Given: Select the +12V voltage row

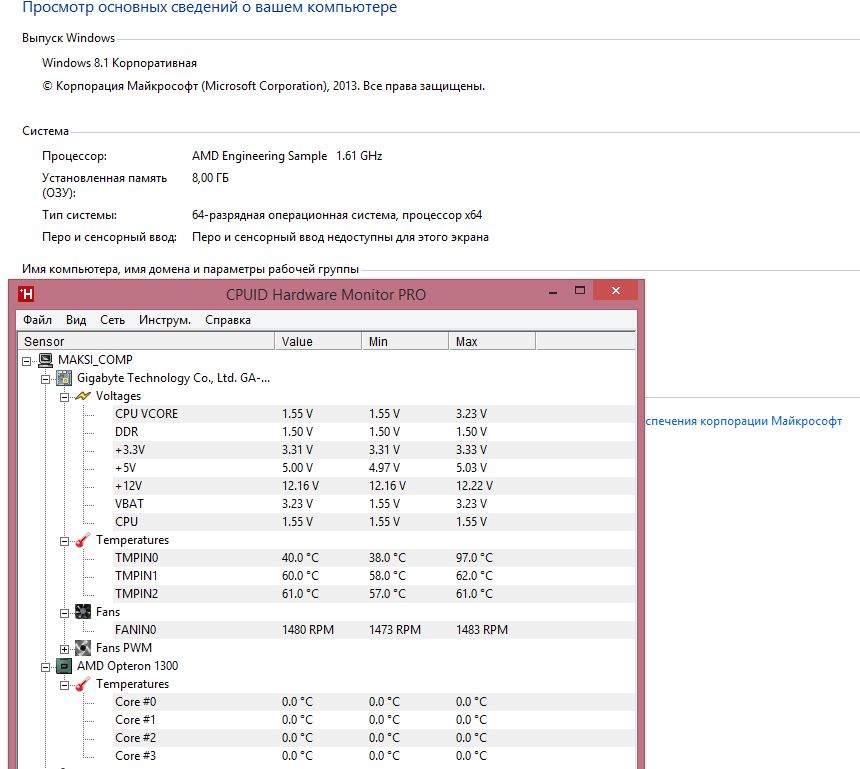Looking at the screenshot, I should coord(374,485).
